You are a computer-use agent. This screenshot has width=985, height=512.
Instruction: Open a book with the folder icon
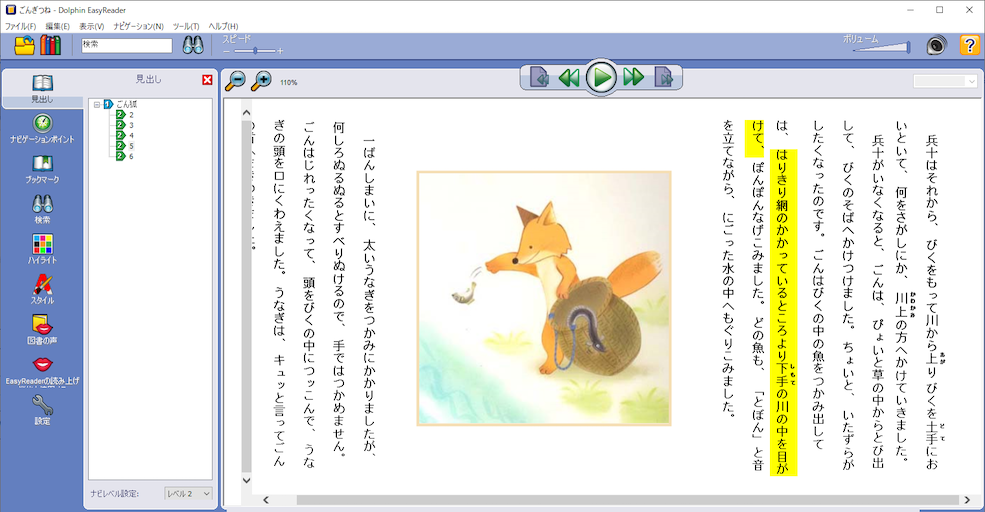coord(24,45)
